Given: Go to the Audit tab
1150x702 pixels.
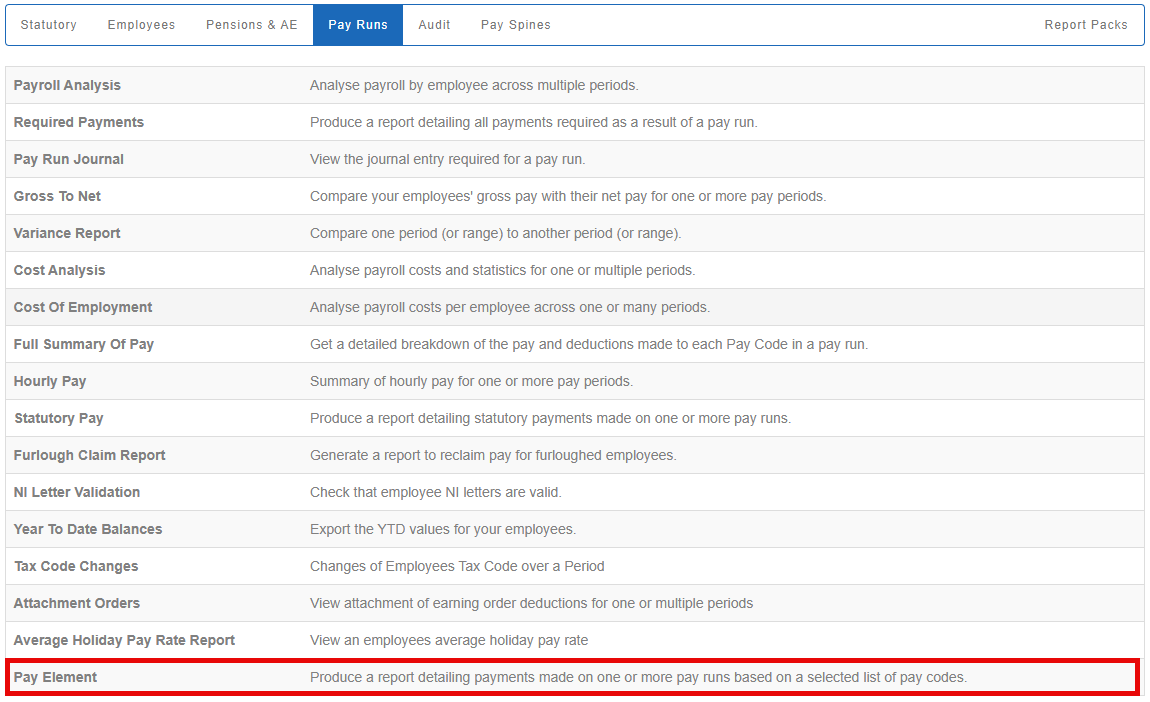Looking at the screenshot, I should pos(434,25).
